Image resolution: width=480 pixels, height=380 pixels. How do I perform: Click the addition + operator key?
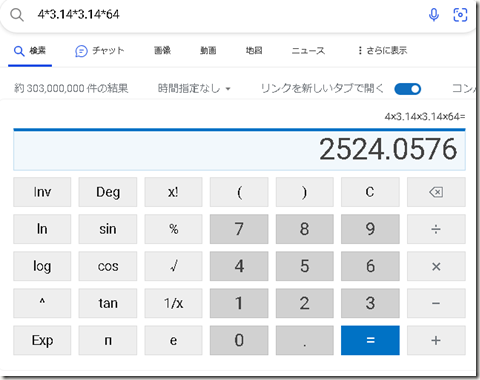click(x=436, y=340)
